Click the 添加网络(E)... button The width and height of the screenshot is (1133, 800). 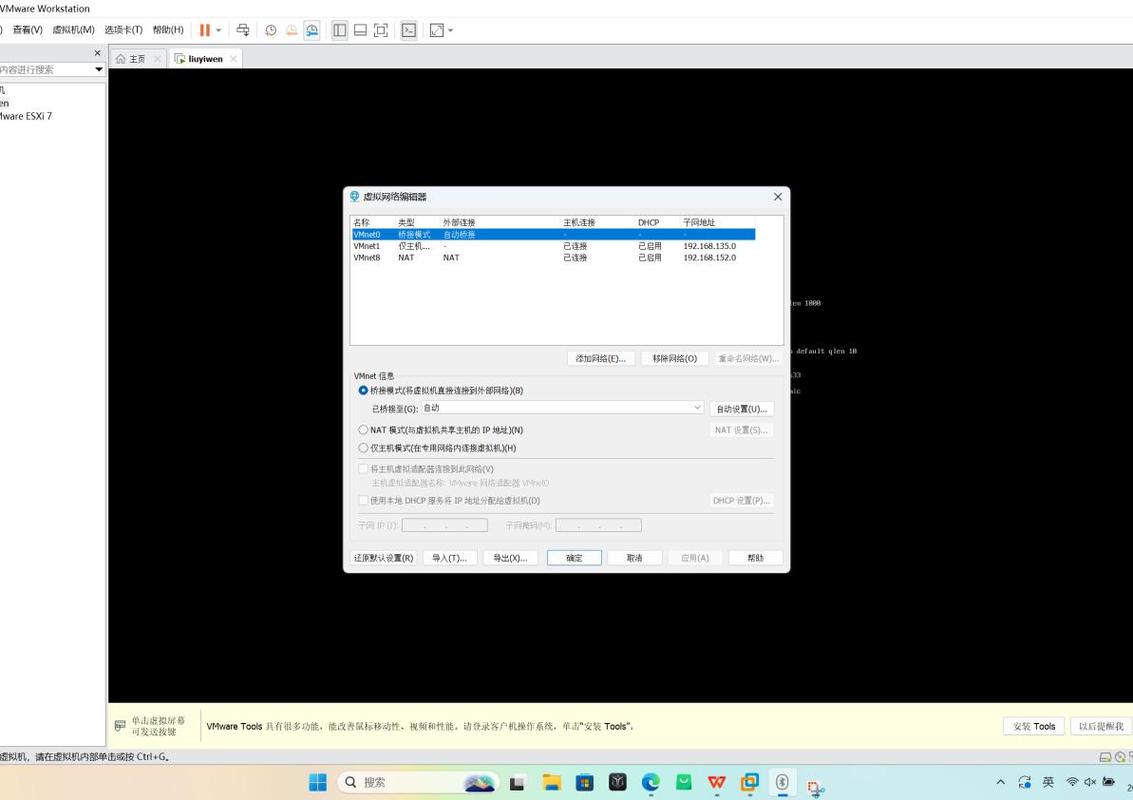coord(600,358)
